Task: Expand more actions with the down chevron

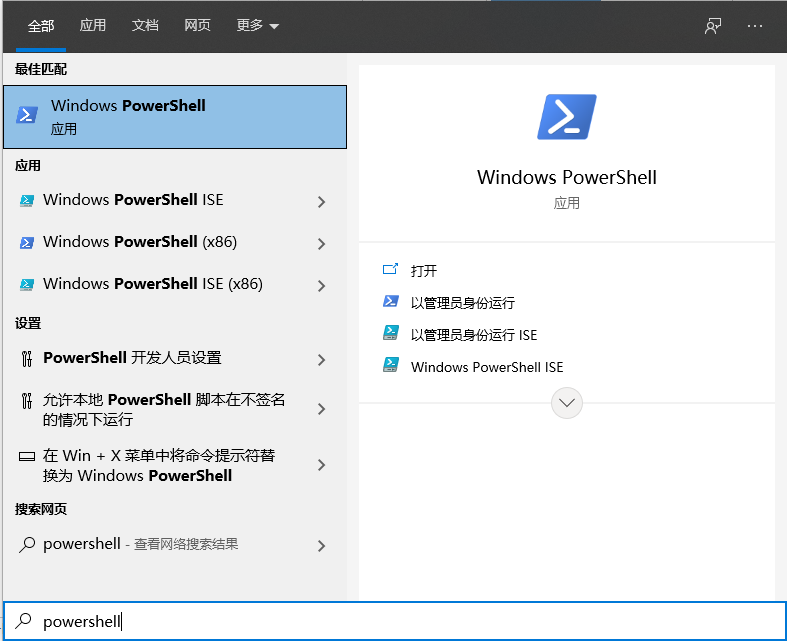Action: (567, 403)
